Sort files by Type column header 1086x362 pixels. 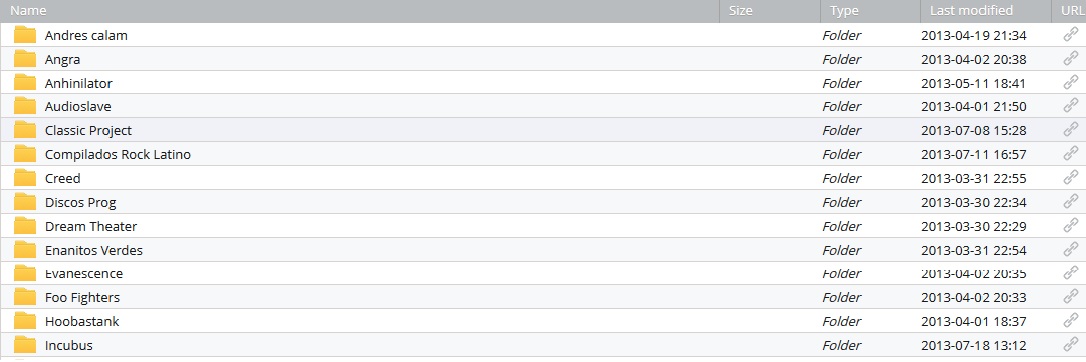tap(844, 10)
